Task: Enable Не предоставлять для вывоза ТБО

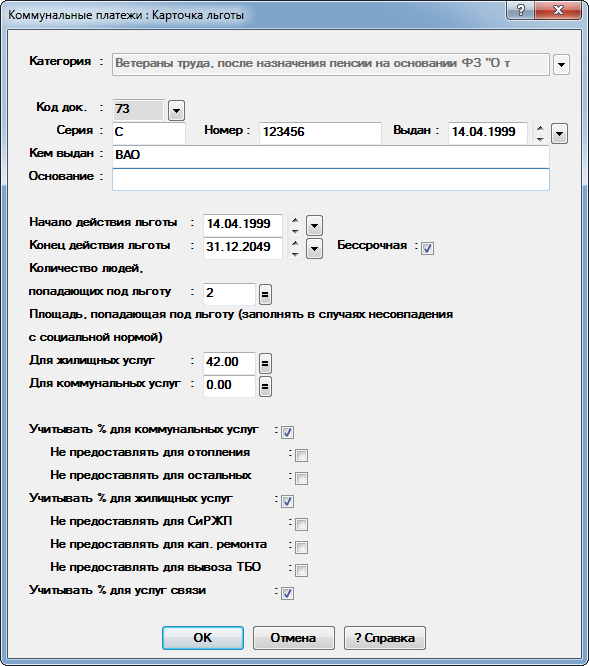Action: (x=302, y=570)
